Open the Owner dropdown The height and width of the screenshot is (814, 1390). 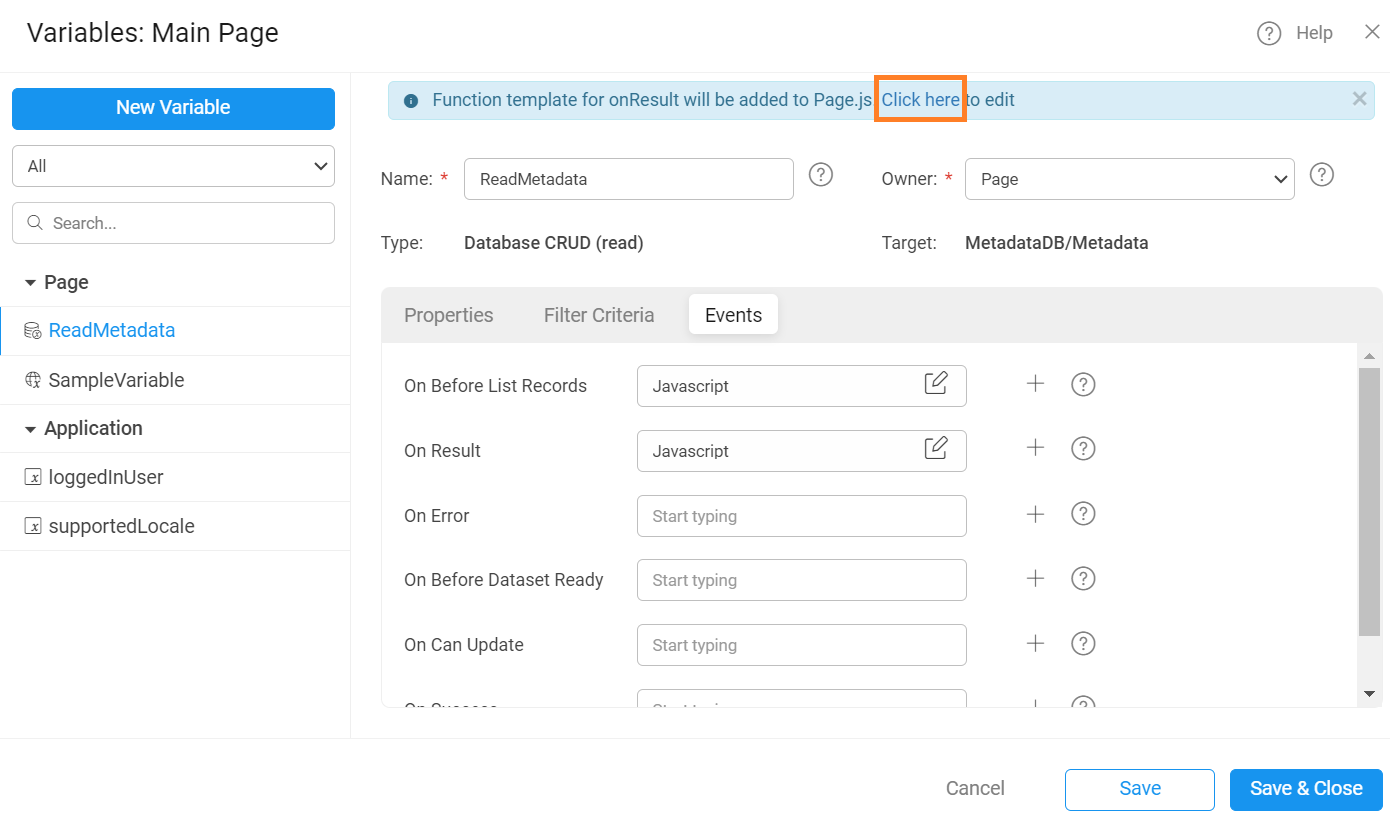click(1129, 179)
